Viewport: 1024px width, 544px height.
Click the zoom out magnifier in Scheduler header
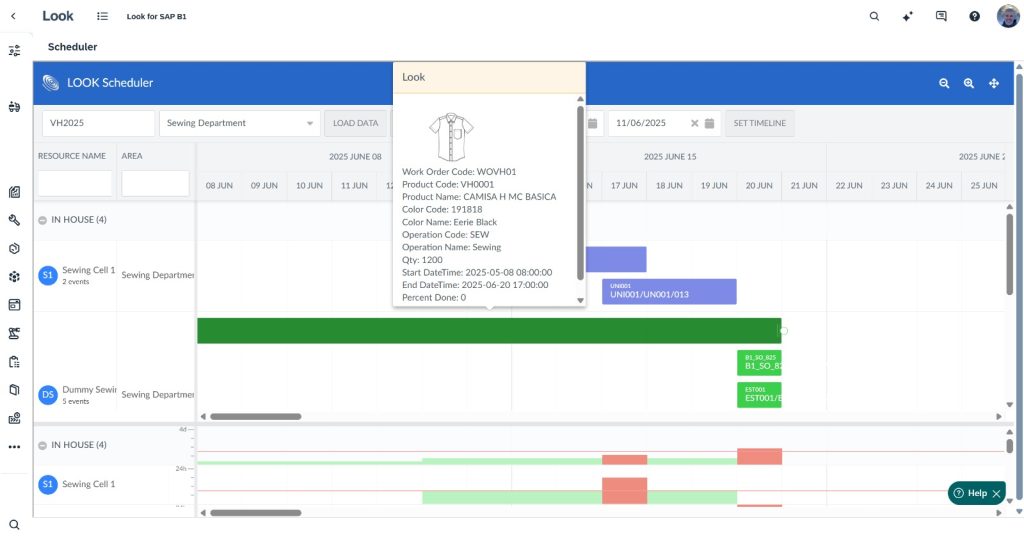pos(943,83)
